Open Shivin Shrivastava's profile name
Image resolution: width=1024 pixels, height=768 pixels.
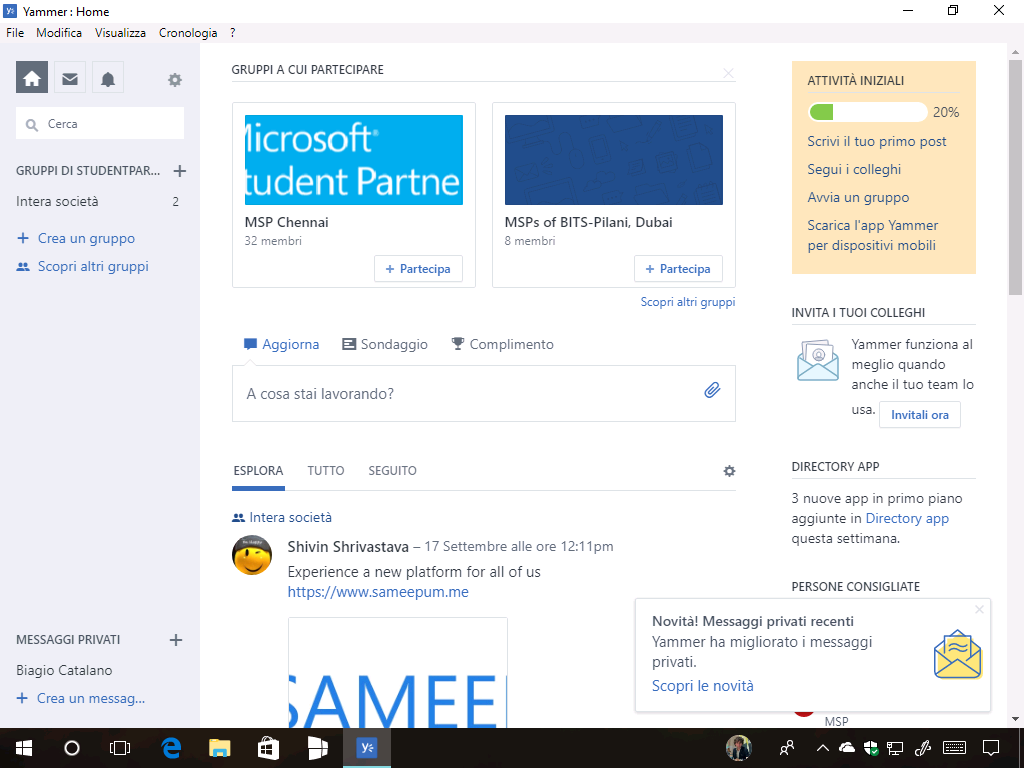click(348, 547)
